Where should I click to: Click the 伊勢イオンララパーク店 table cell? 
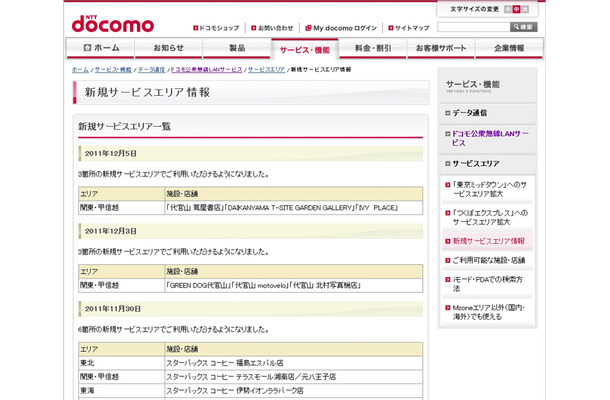coord(293,390)
